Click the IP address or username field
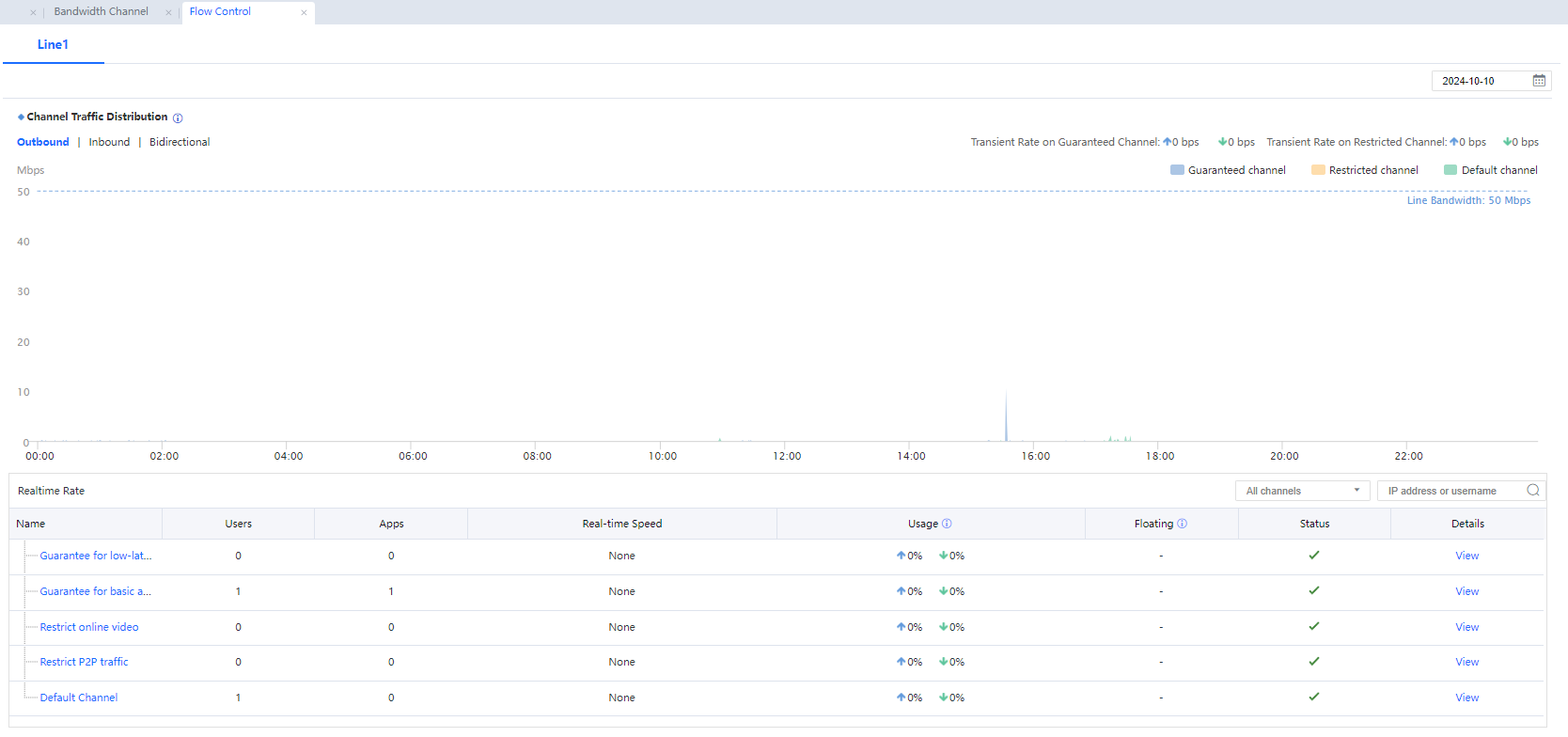Viewport: 1568px width, 737px height. [x=1451, y=491]
